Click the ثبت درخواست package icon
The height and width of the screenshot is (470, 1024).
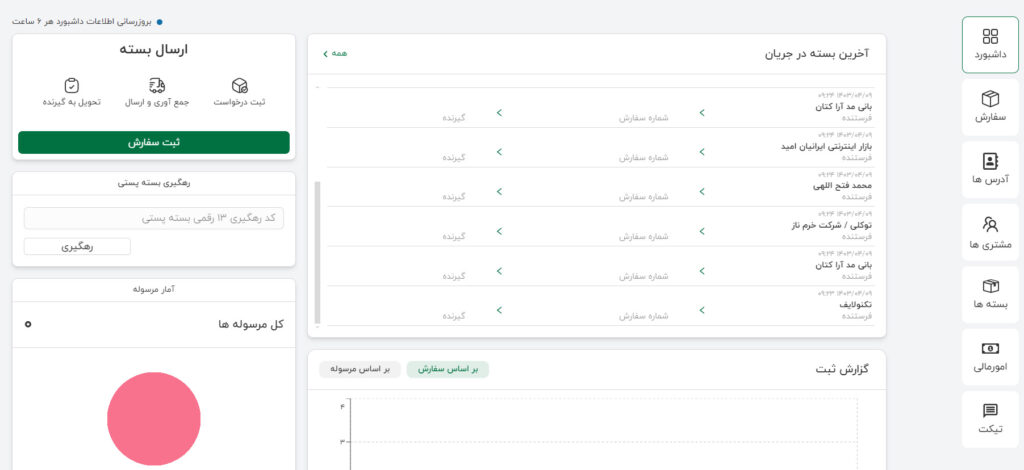coord(240,86)
